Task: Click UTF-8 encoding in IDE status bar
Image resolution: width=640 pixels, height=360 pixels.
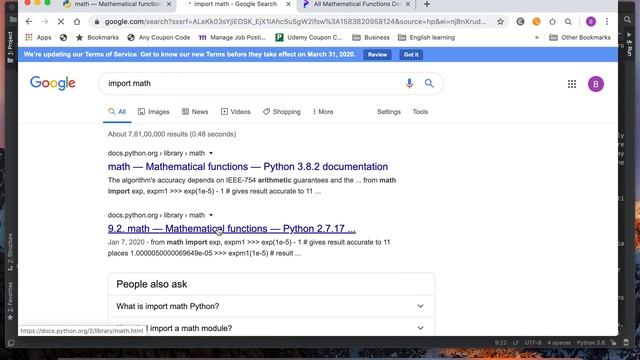Action: tap(533, 343)
